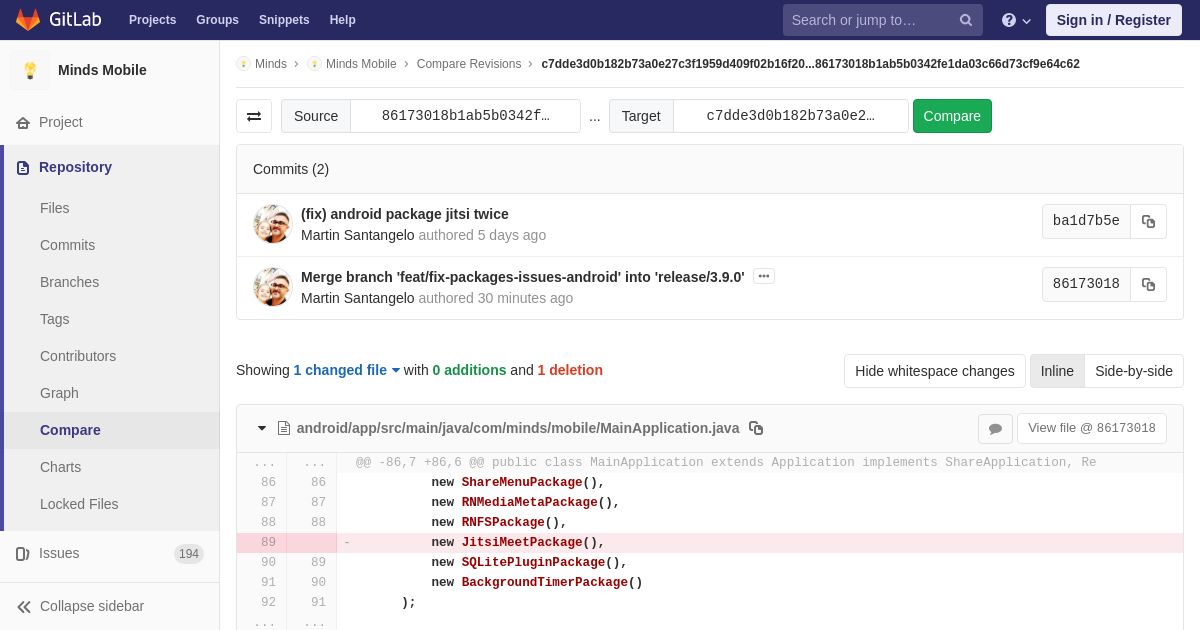Toggle comments for MainApplication.java
This screenshot has height=630, width=1200.
coord(995,429)
